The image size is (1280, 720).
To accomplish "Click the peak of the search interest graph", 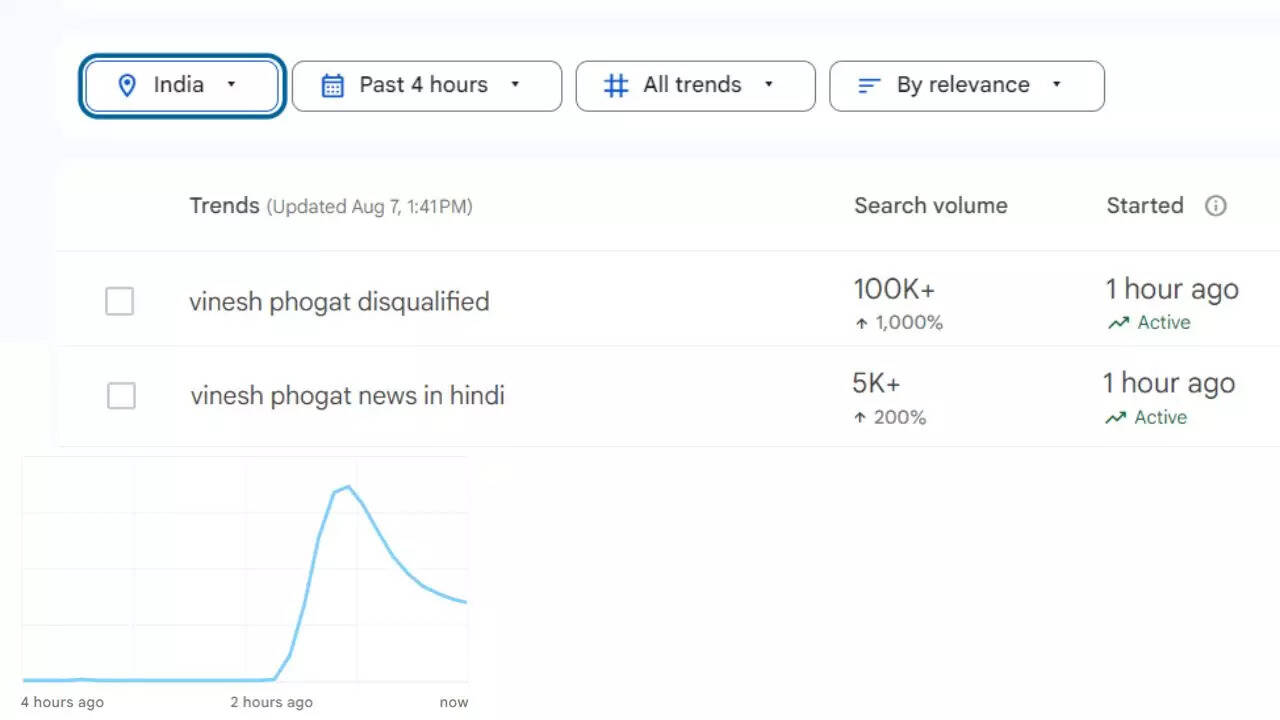I will (347, 487).
